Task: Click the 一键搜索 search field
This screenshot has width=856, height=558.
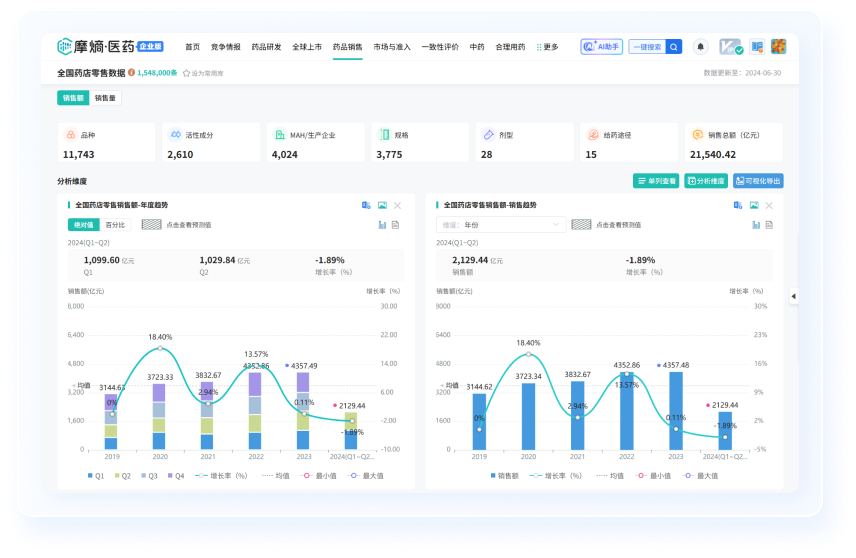Action: click(647, 47)
